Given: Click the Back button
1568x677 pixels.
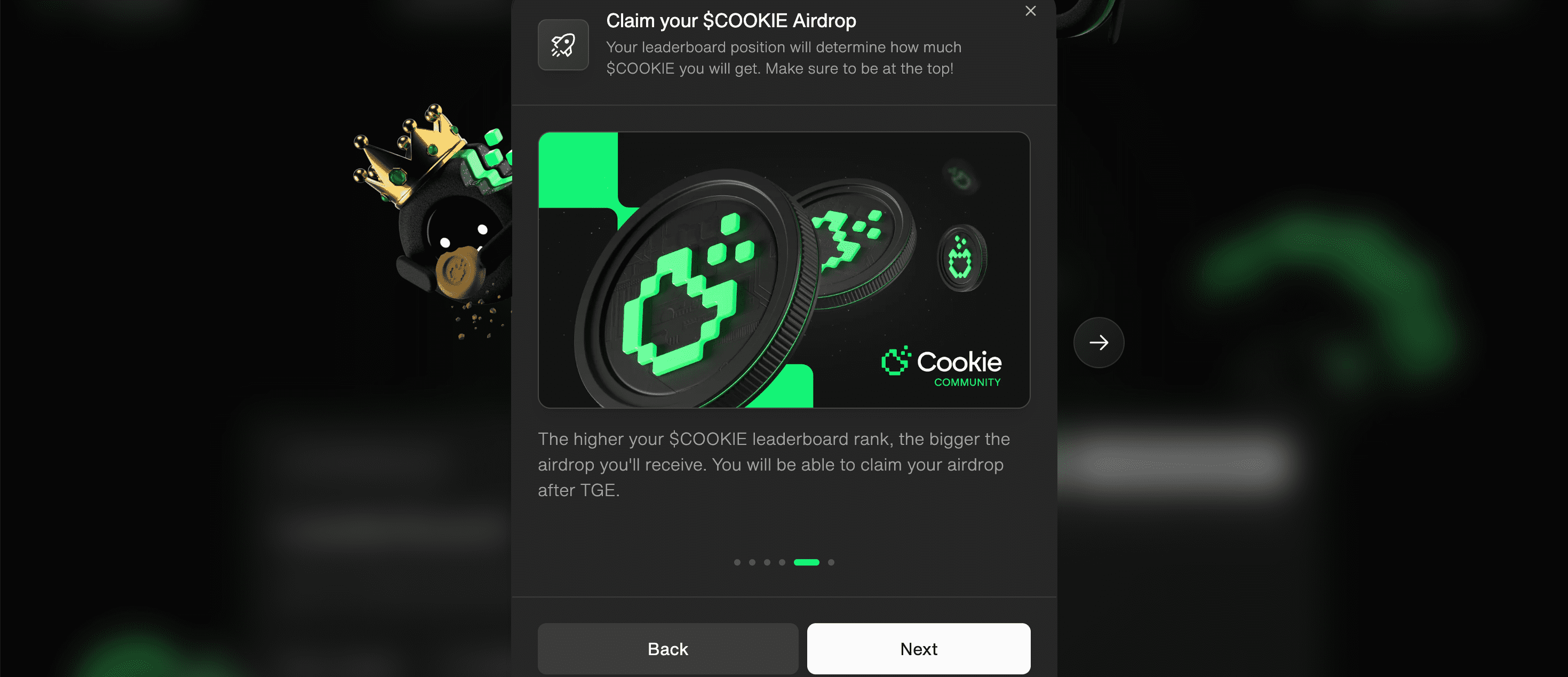Looking at the screenshot, I should coord(668,649).
